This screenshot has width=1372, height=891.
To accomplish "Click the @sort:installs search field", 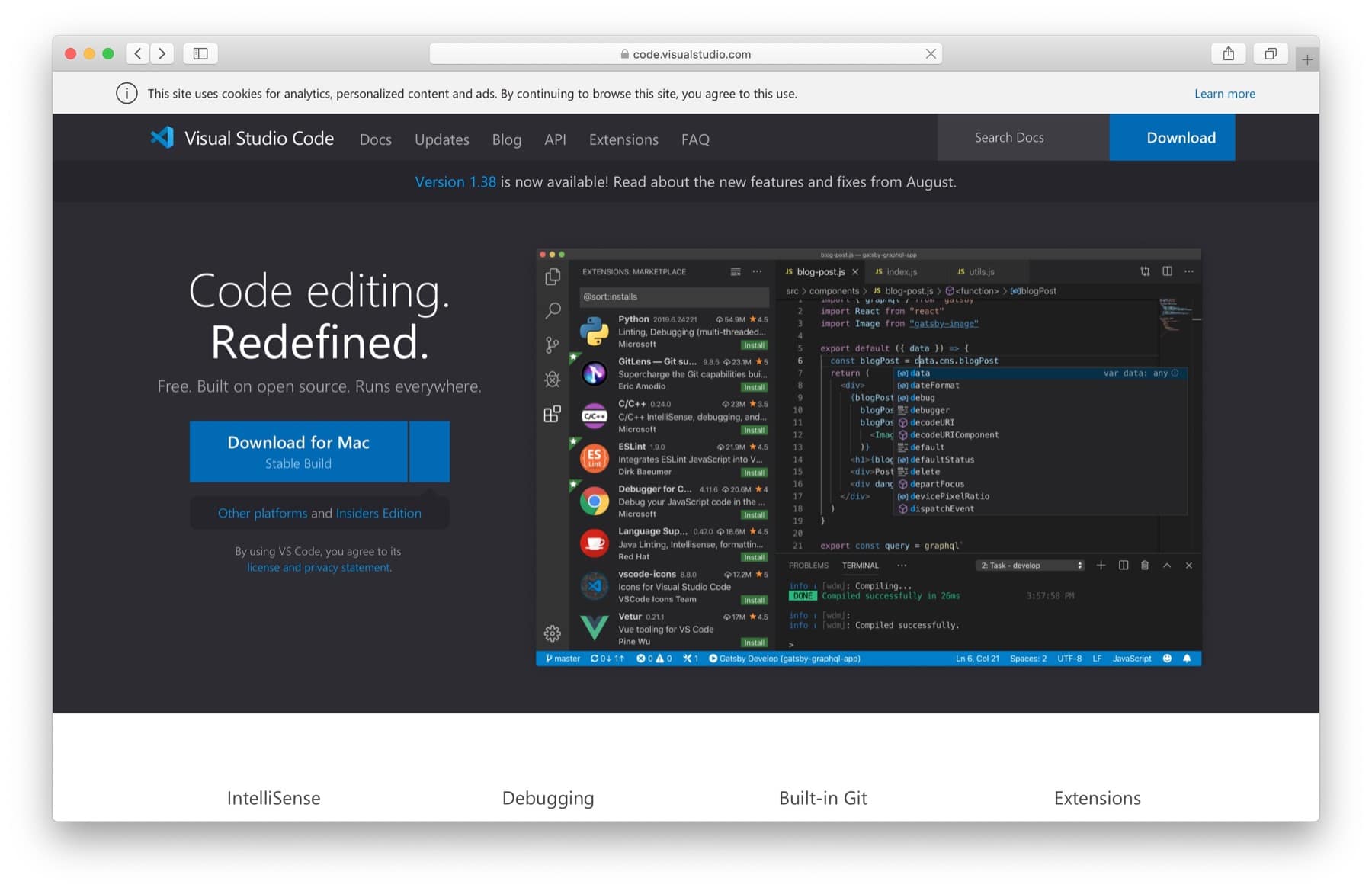I will tap(671, 296).
